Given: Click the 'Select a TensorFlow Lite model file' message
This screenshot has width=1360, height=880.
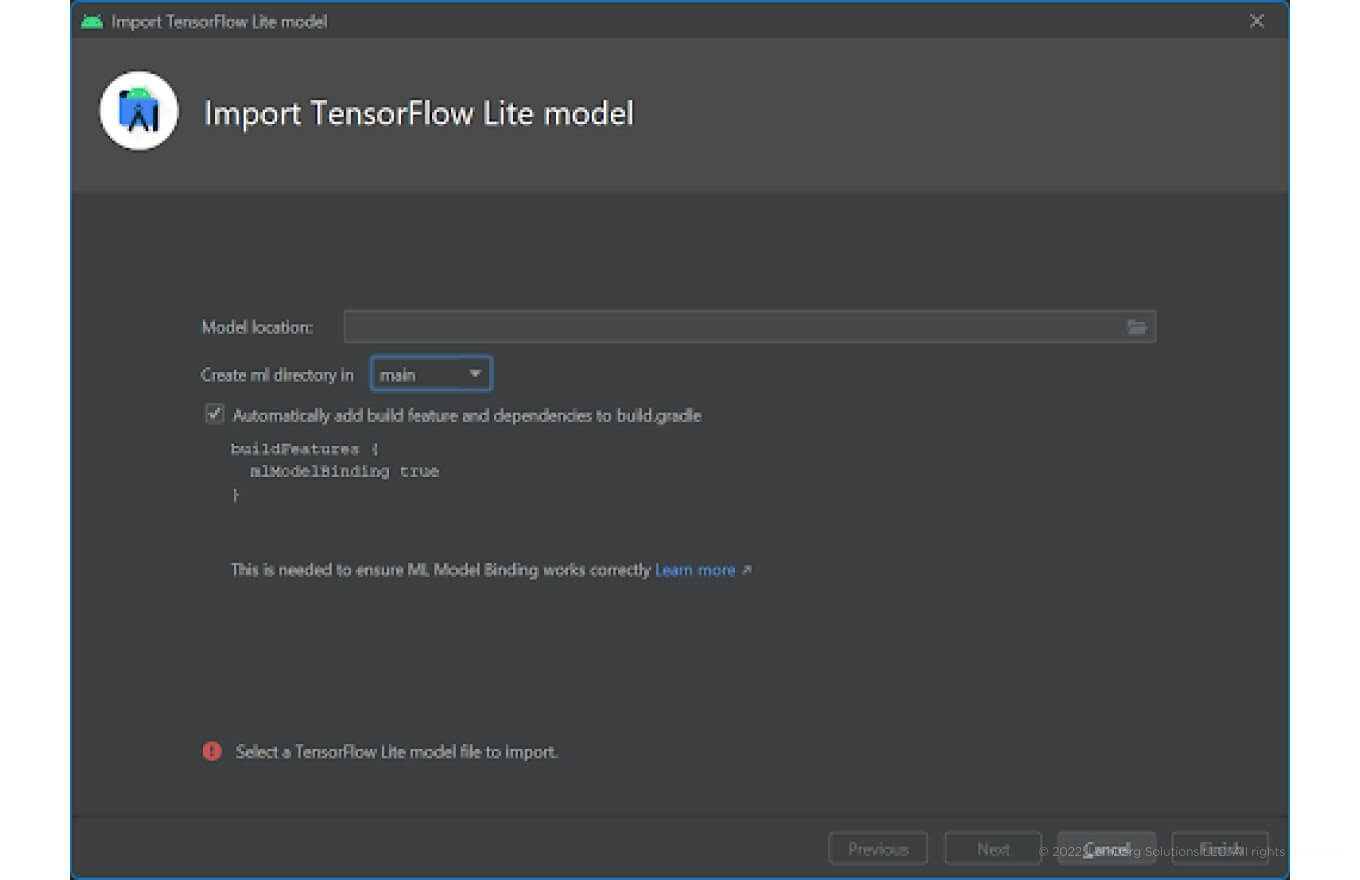Looking at the screenshot, I should (397, 751).
